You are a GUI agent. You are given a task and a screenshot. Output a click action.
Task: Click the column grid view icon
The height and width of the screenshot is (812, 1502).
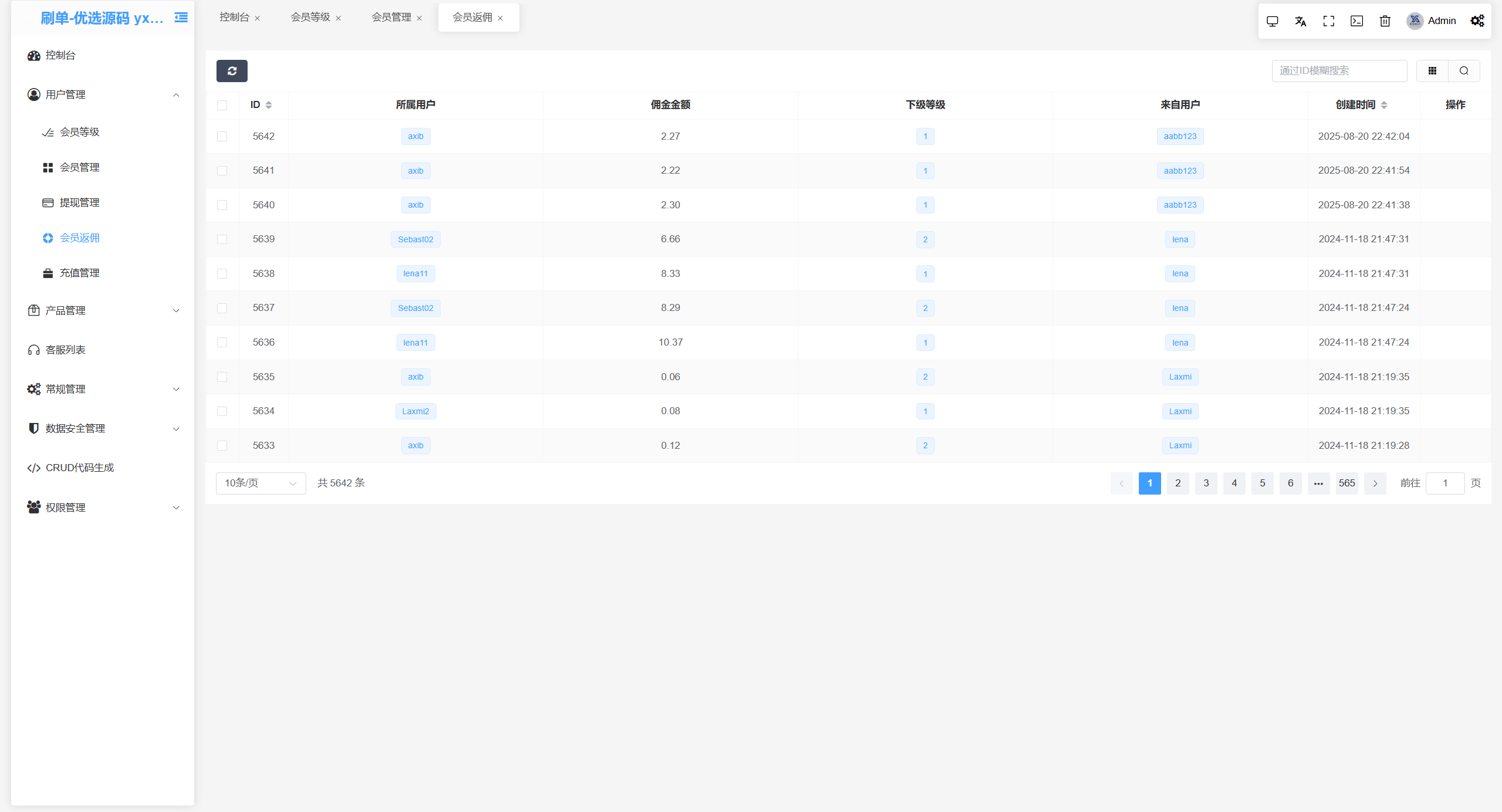coord(1432,71)
